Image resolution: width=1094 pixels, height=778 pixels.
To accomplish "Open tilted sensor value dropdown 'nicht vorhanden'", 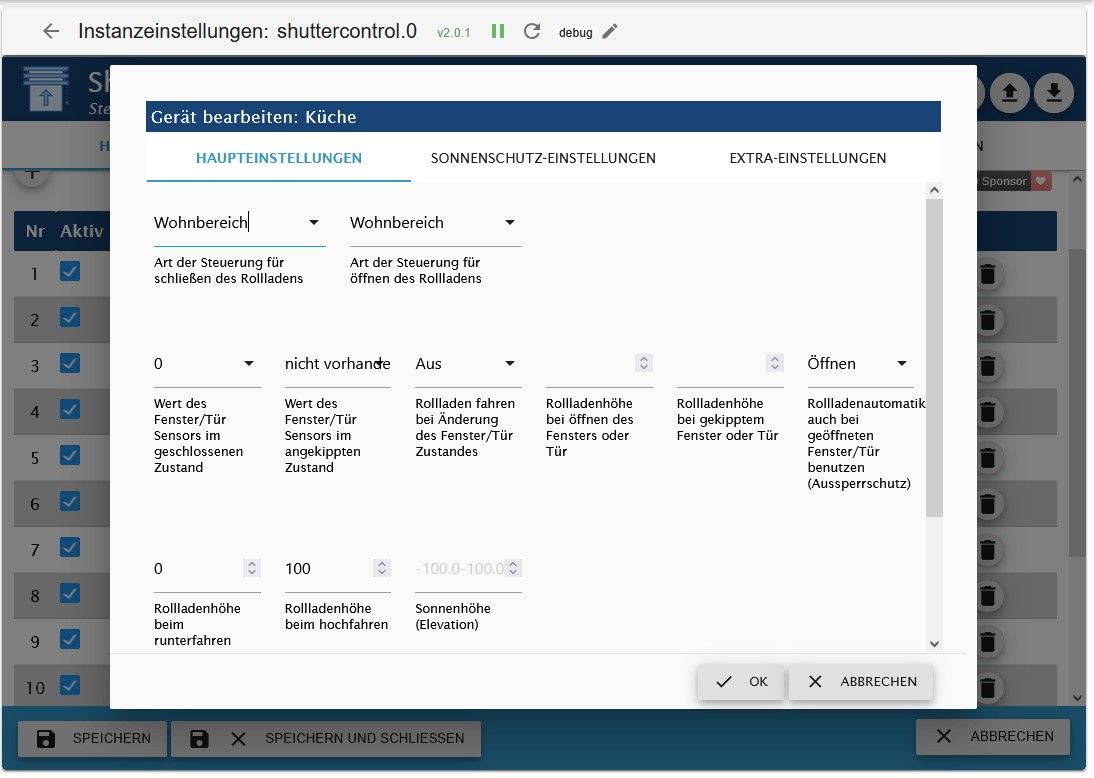I will [x=337, y=364].
